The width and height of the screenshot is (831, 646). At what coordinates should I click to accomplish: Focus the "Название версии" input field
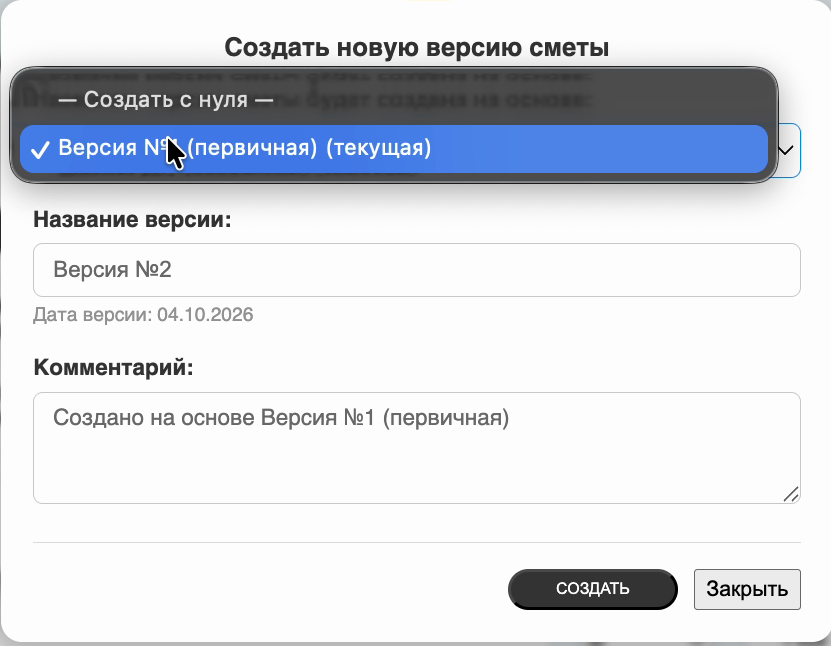point(417,270)
